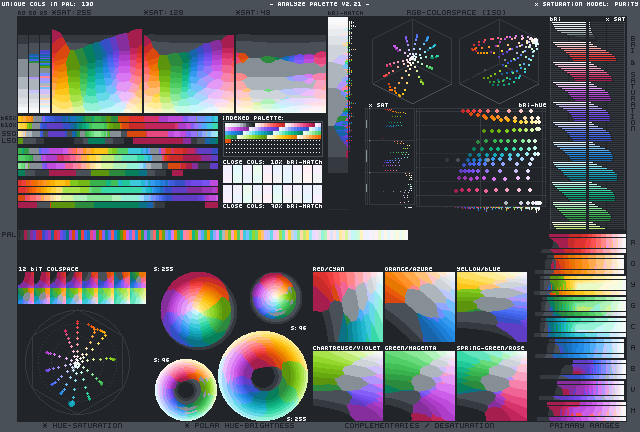Image resolution: width=640 pixels, height=432 pixels.
Task: Click the left RGB-Colorspace hexagon plot
Action: pos(411,60)
